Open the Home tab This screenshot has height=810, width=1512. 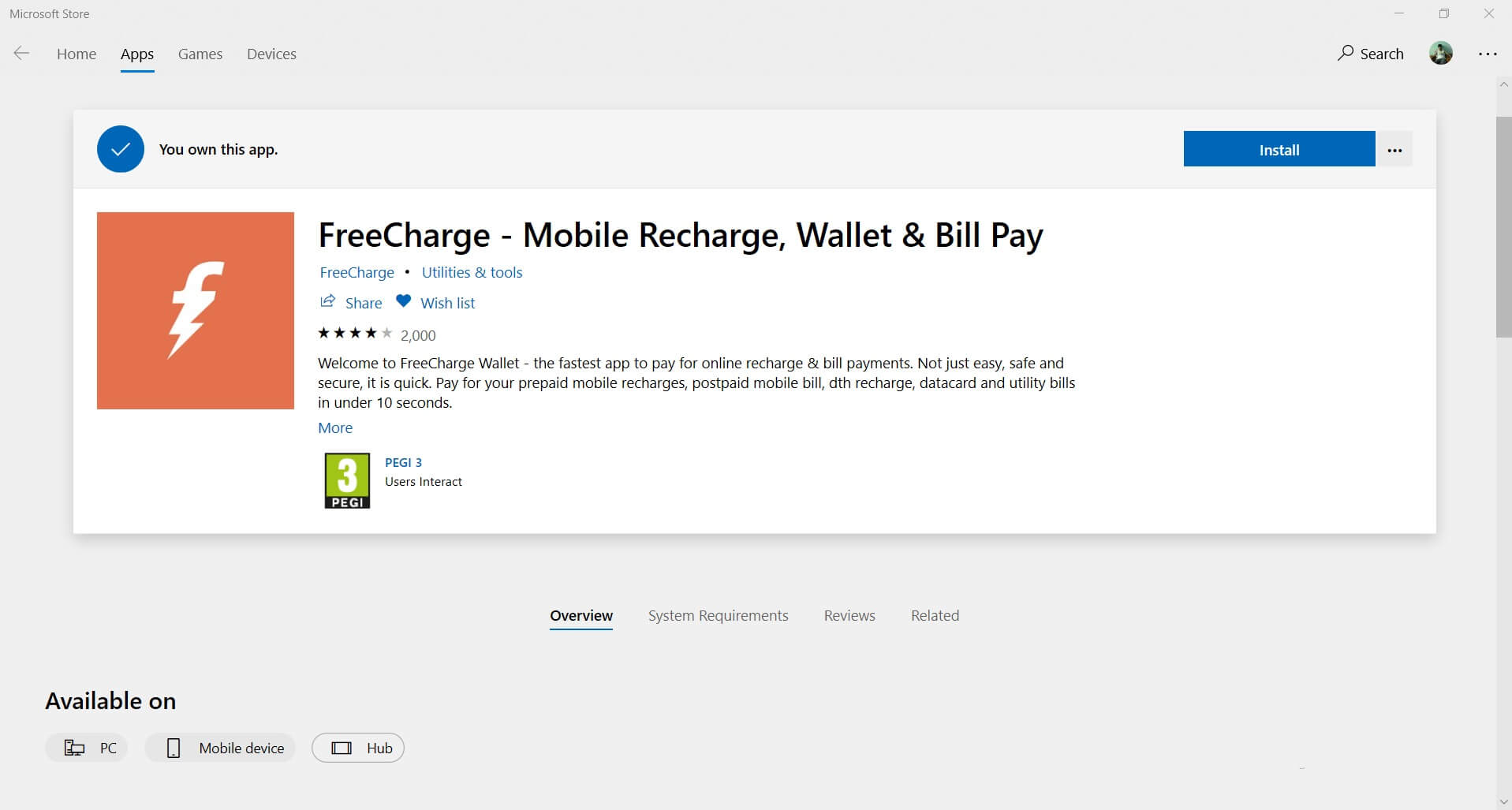tap(77, 54)
